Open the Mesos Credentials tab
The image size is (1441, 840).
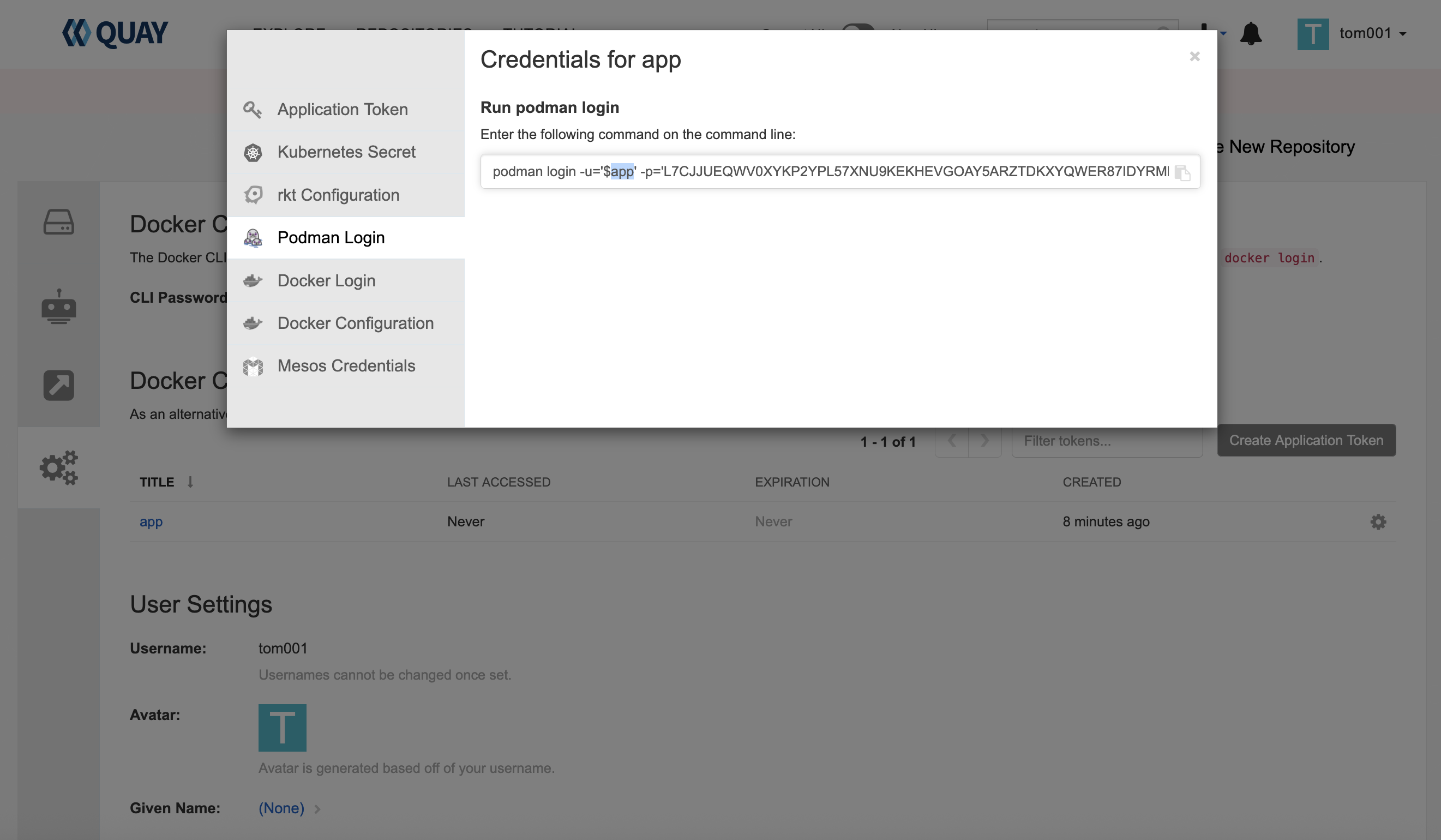point(346,366)
